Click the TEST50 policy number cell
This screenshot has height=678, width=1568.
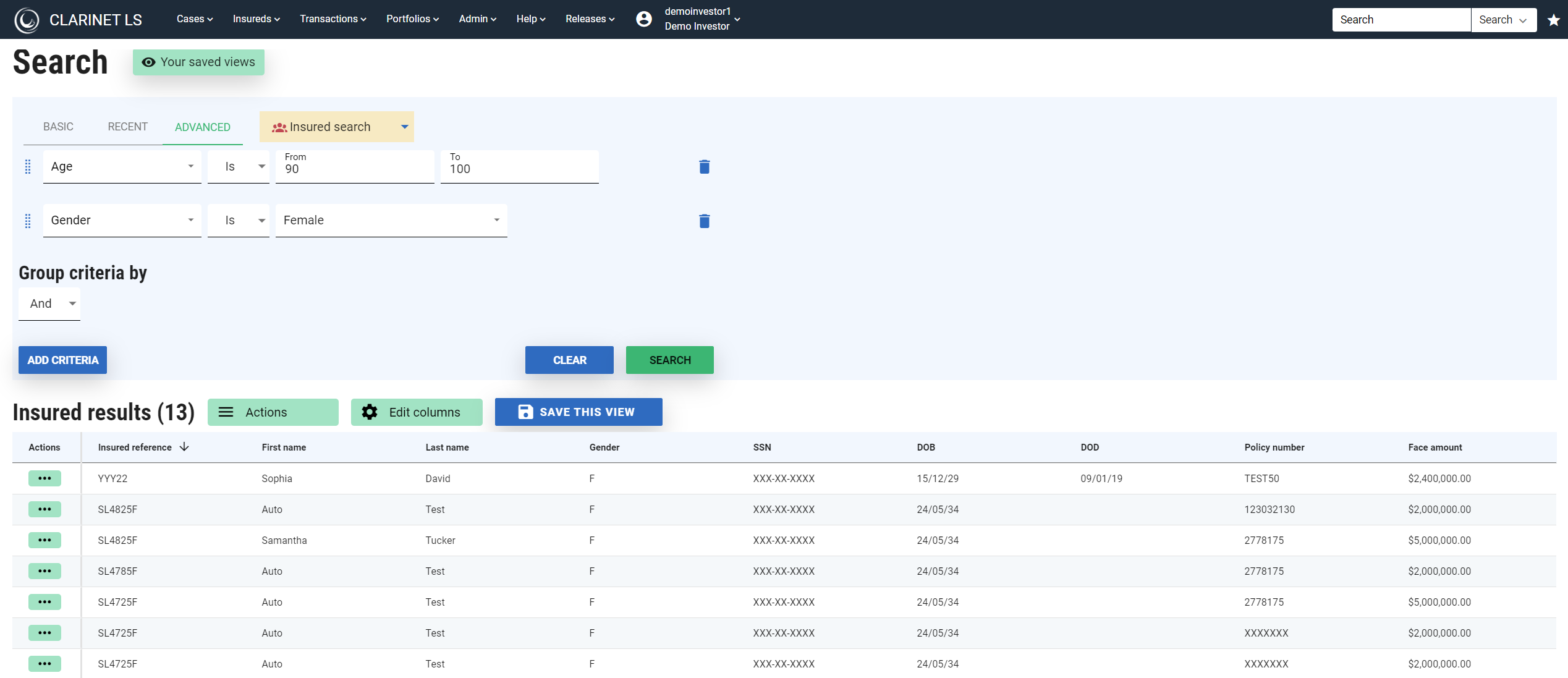[x=1261, y=478]
